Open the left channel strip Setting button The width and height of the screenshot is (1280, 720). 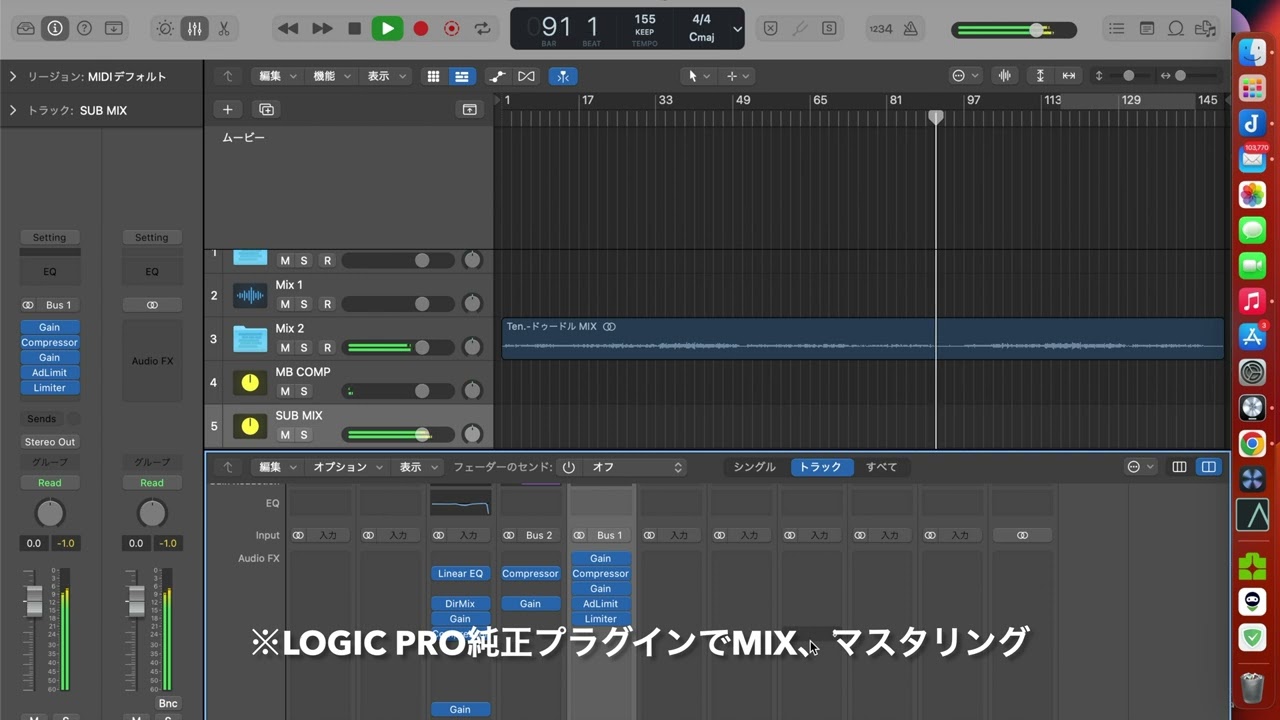click(x=49, y=237)
